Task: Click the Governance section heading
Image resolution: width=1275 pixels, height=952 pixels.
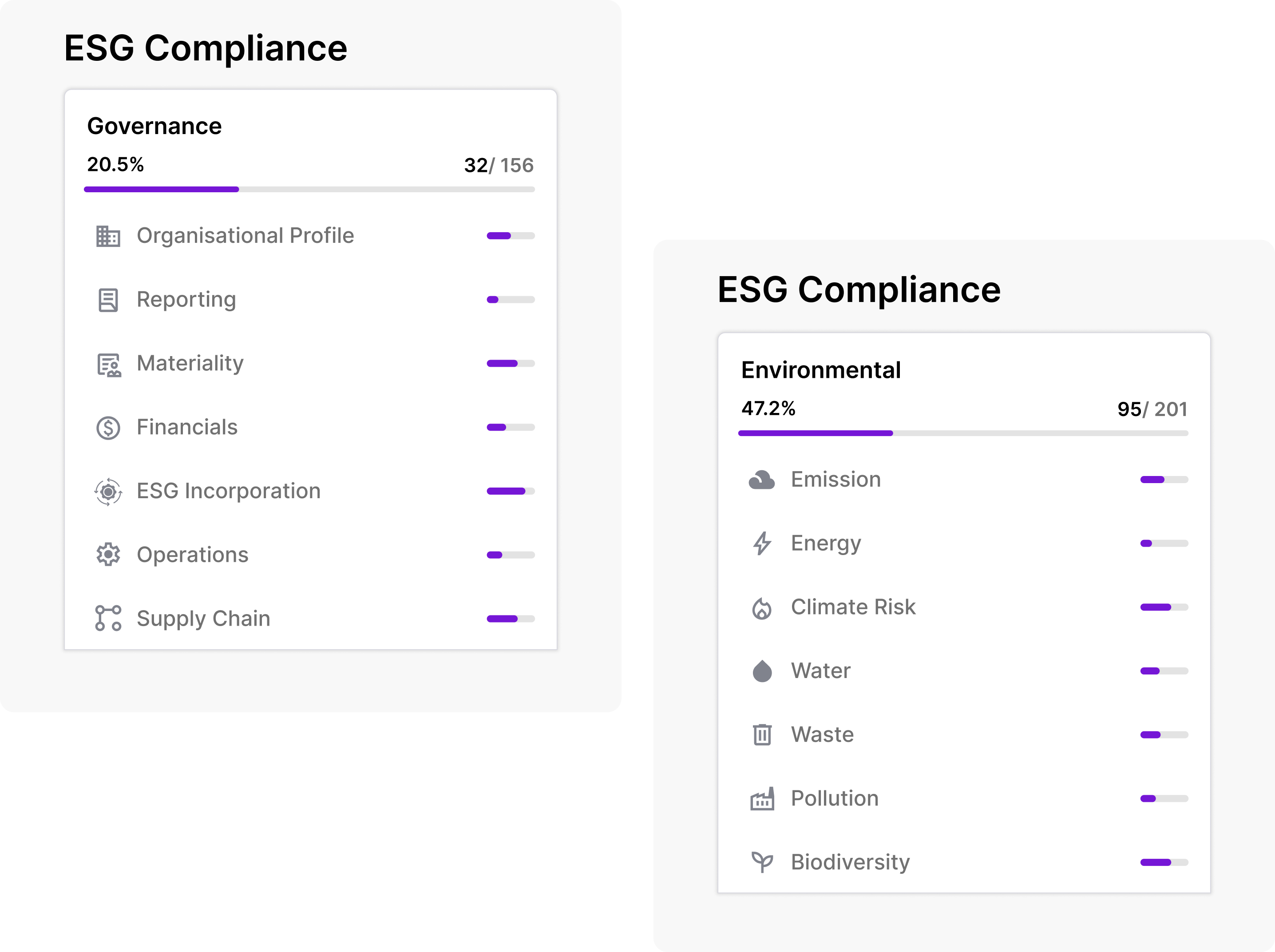Action: 154,126
